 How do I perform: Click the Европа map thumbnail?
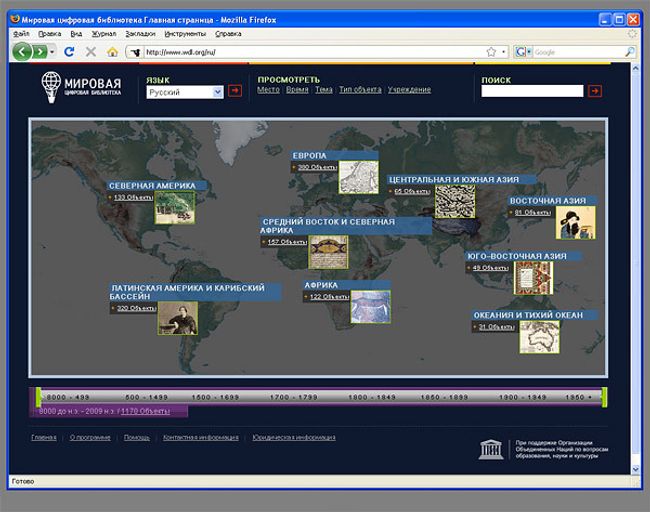[x=359, y=177]
